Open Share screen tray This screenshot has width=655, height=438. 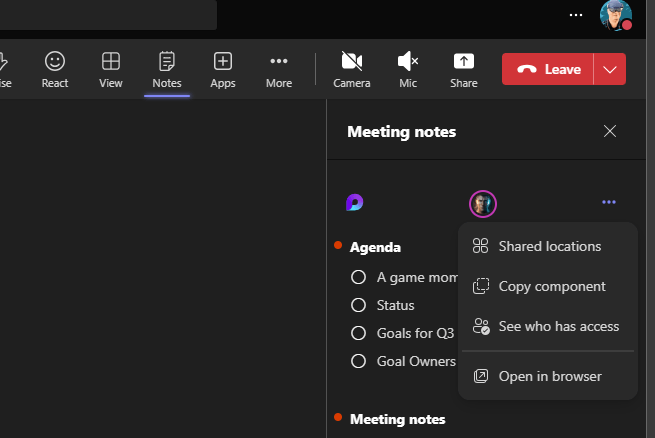click(x=463, y=69)
